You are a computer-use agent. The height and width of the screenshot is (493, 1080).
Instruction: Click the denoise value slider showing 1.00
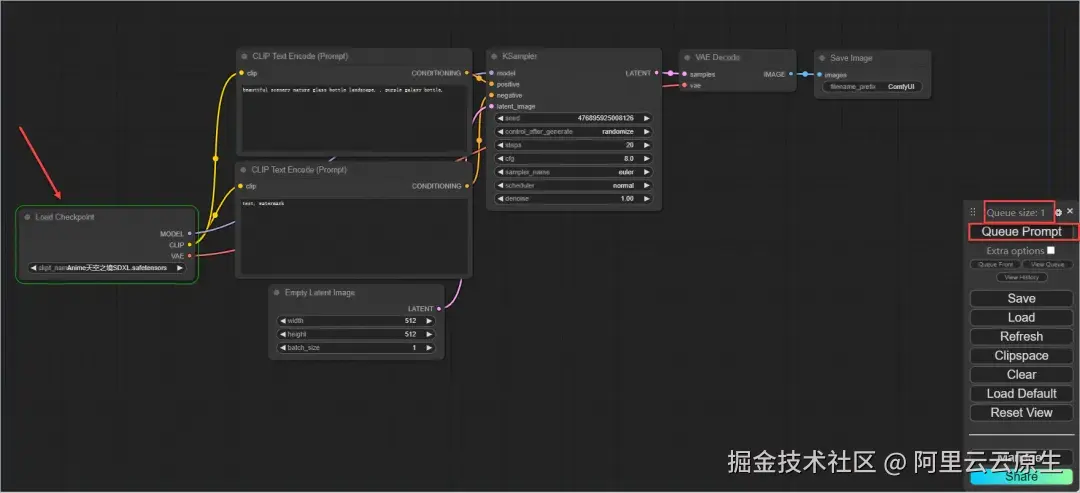coord(573,198)
